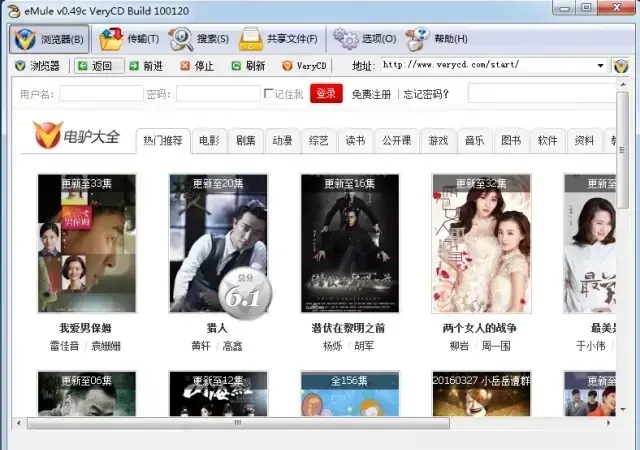Click actor name 袁姗姗
This screenshot has width=640, height=450.
click(x=106, y=346)
